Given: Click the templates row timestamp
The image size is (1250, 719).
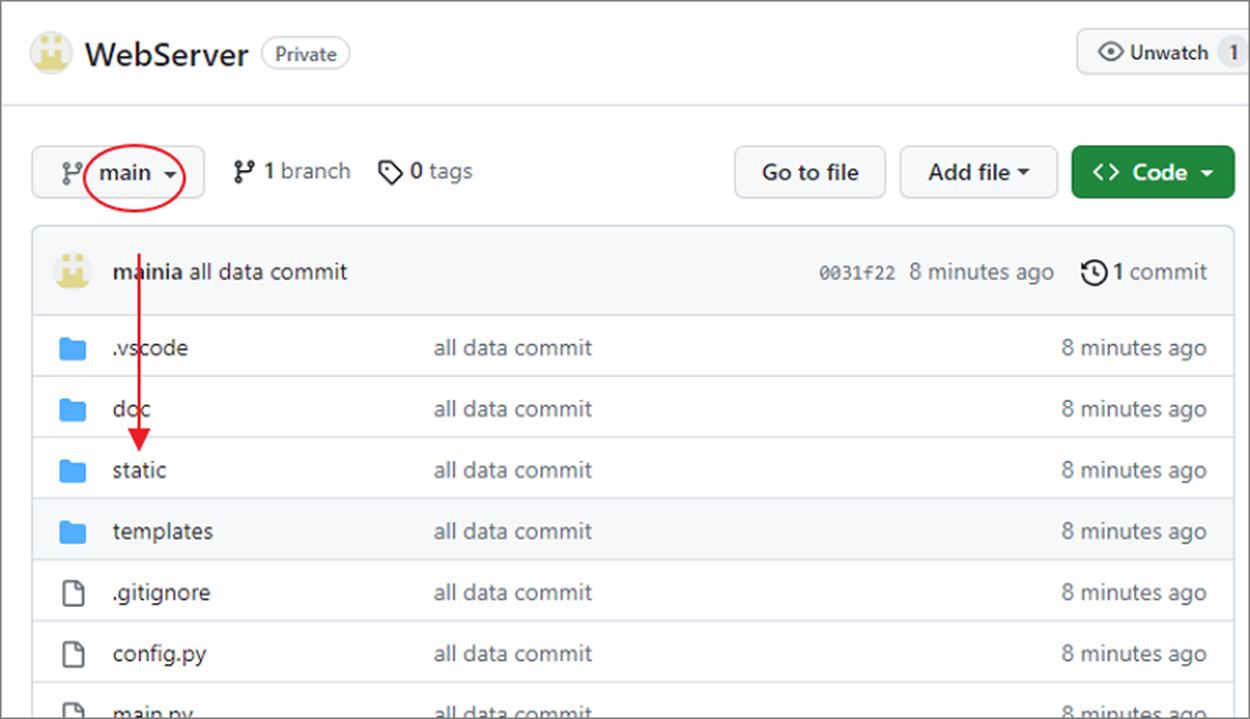Looking at the screenshot, I should pos(1134,531).
